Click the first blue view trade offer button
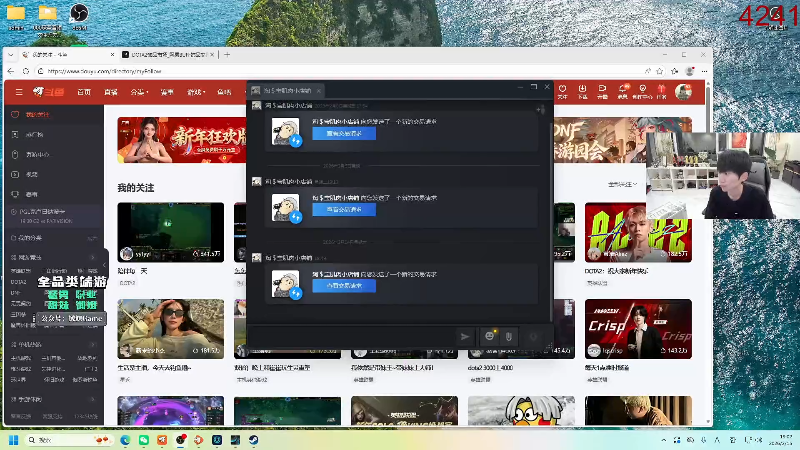The image size is (800, 450). pyautogui.click(x=344, y=133)
